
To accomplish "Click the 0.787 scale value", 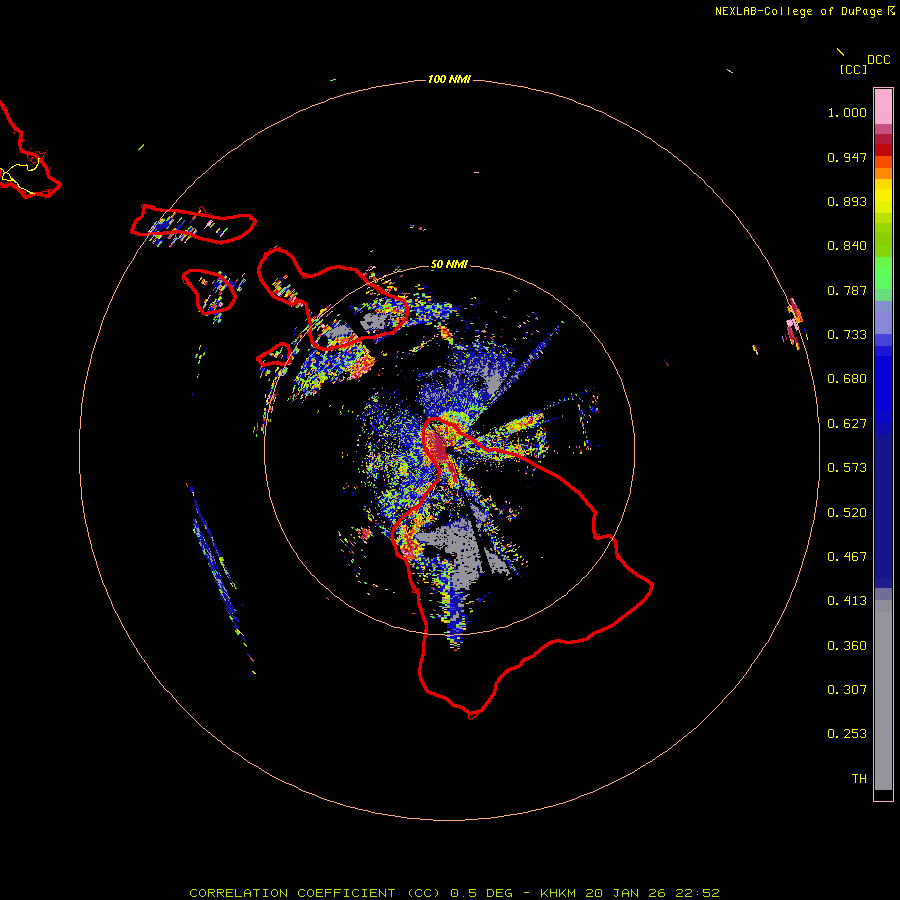I will coord(847,290).
